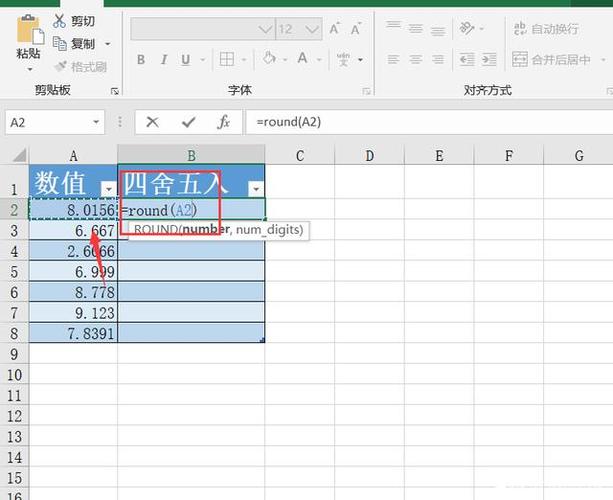
Task: Select cell containing 6.667
Action: 73,231
